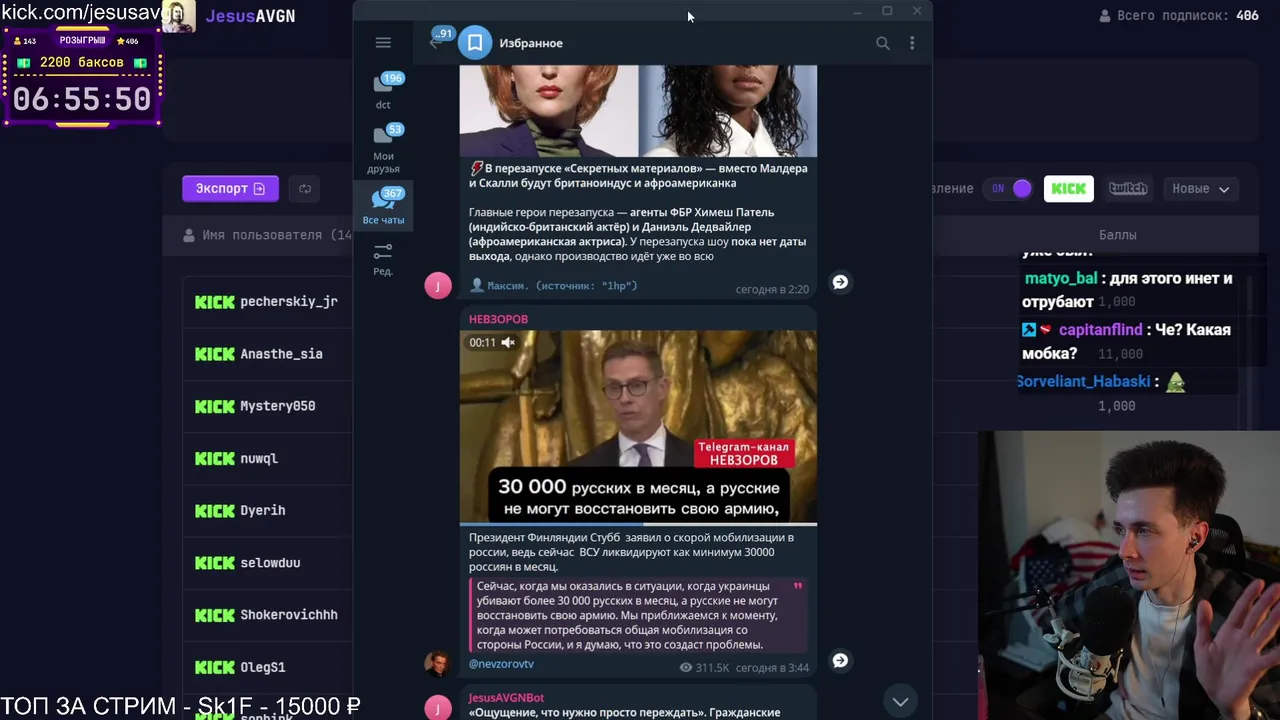Click the Nevzorov avatar beside video post
1280x720 pixels.
click(438, 663)
